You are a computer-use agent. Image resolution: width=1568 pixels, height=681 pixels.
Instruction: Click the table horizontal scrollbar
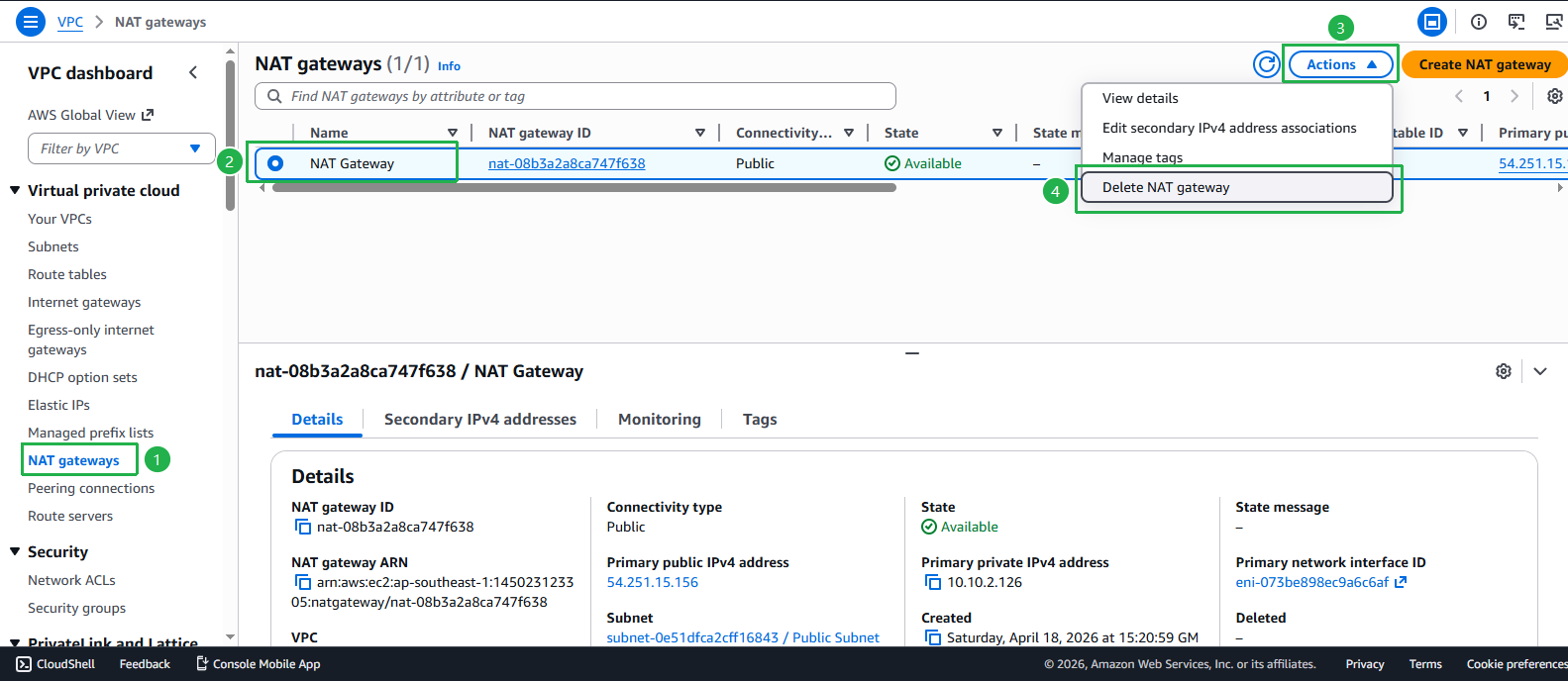coord(584,187)
